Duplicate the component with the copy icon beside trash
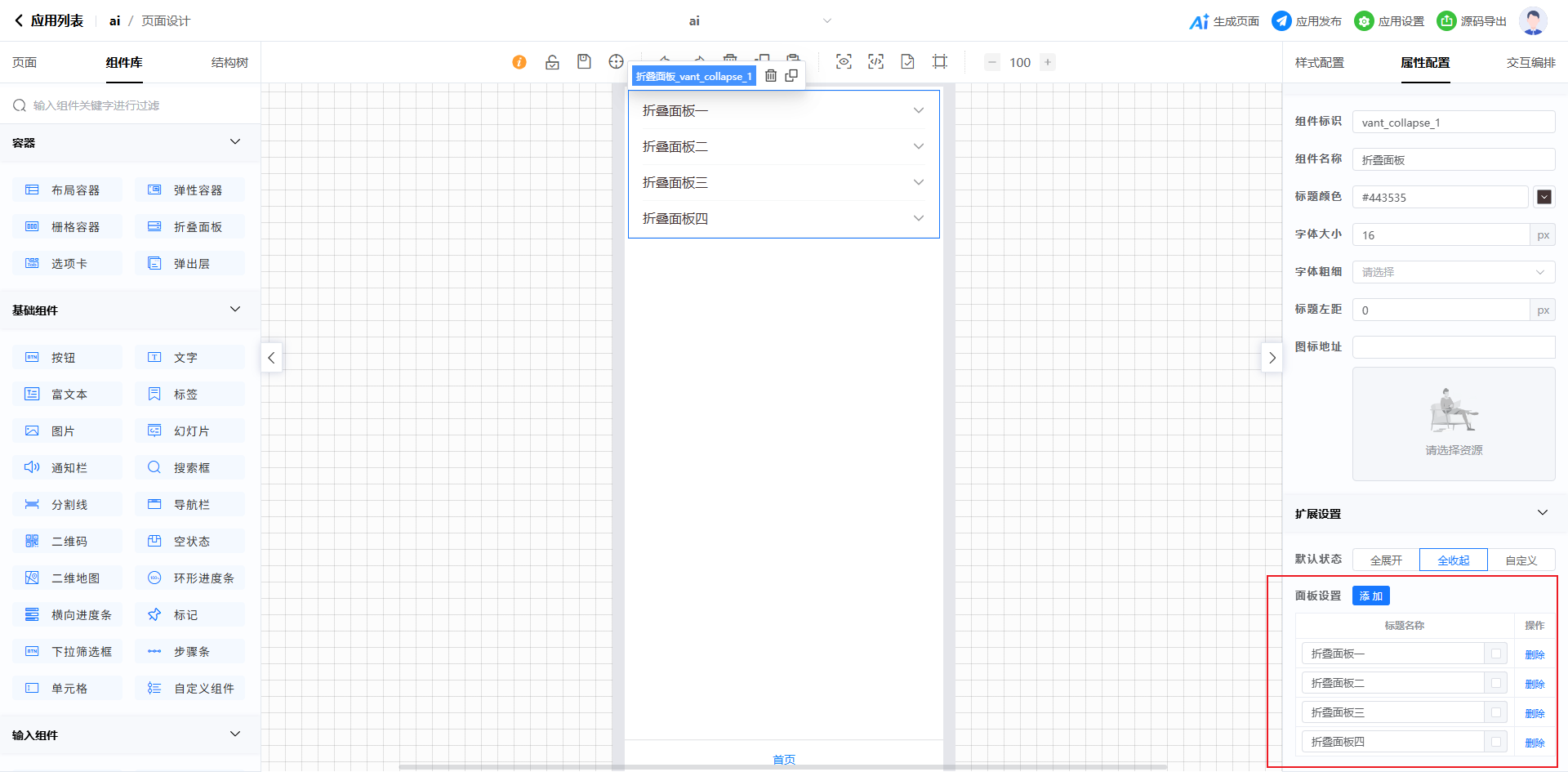1568x772 pixels. [791, 76]
